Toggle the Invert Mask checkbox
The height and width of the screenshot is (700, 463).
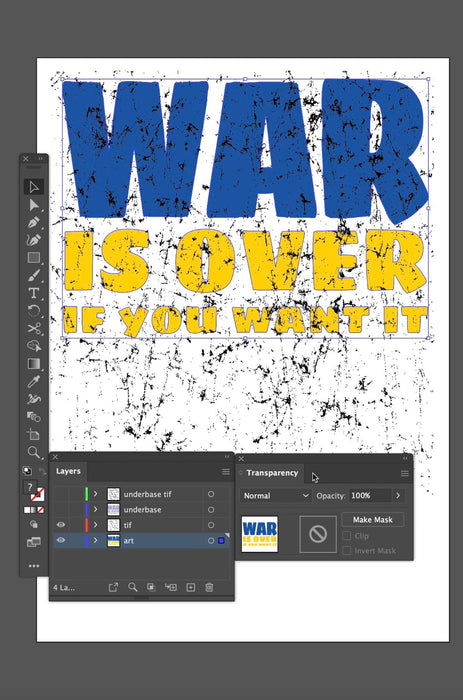pyautogui.click(x=346, y=550)
